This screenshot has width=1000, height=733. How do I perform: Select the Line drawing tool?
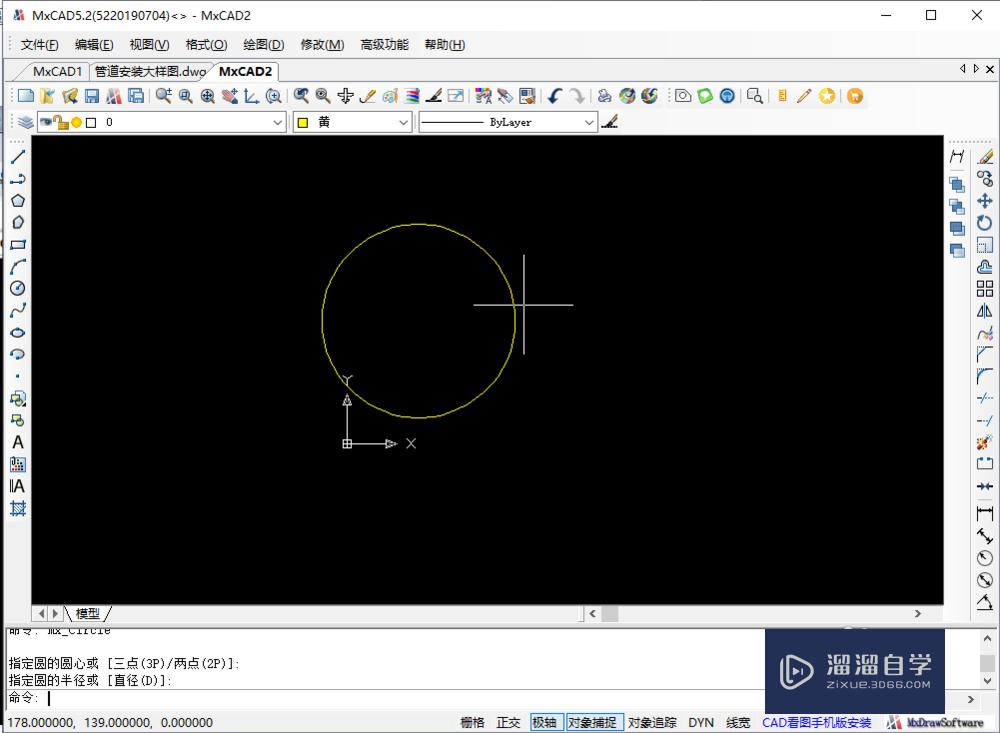tap(17, 156)
